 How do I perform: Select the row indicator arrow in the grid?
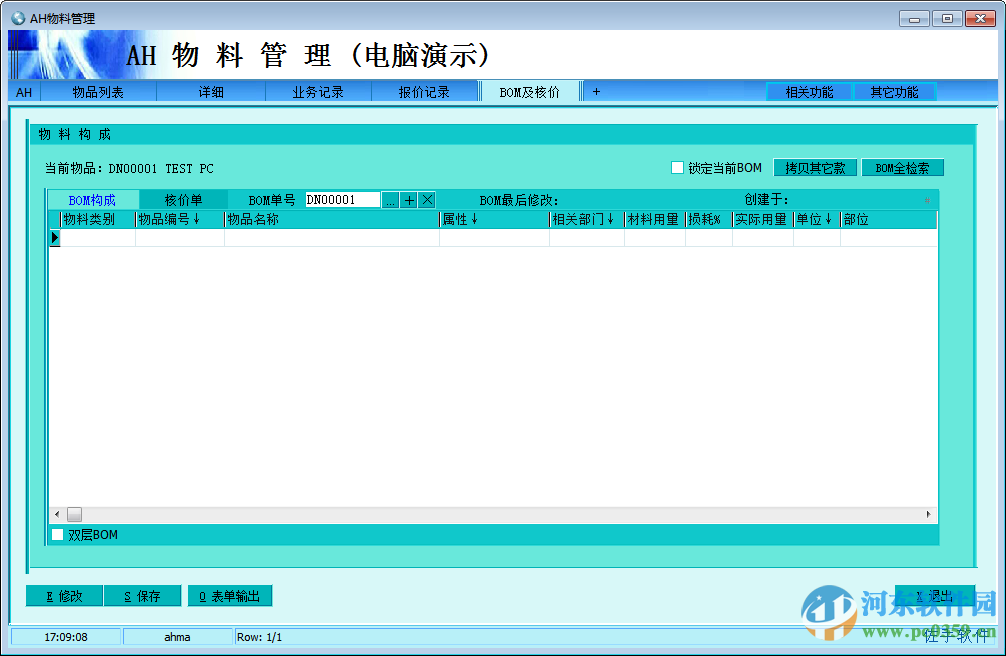click(x=56, y=238)
